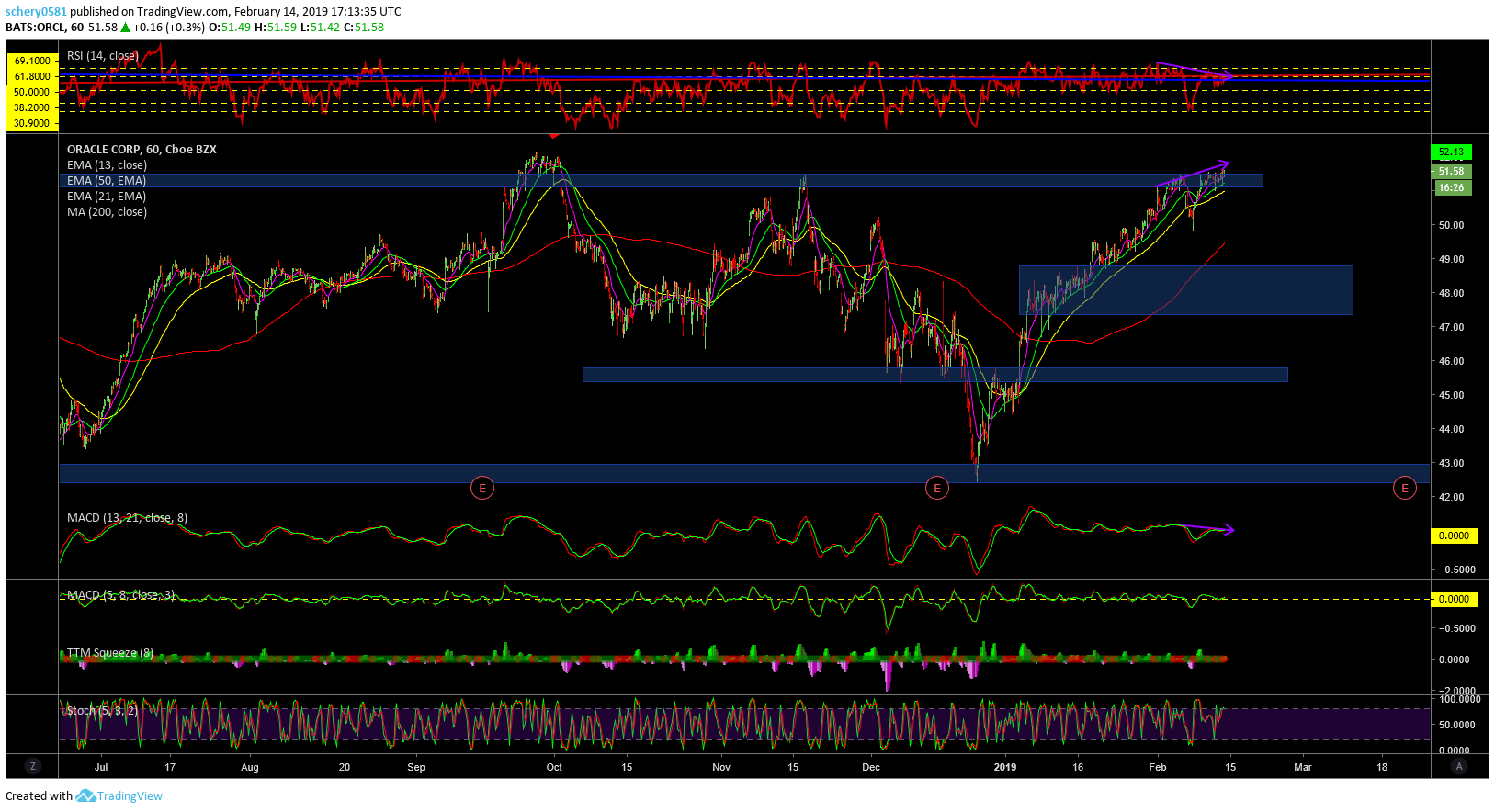Select the MACD (13, 21, close, 8) label
The height and width of the screenshot is (812, 1495).
(127, 518)
